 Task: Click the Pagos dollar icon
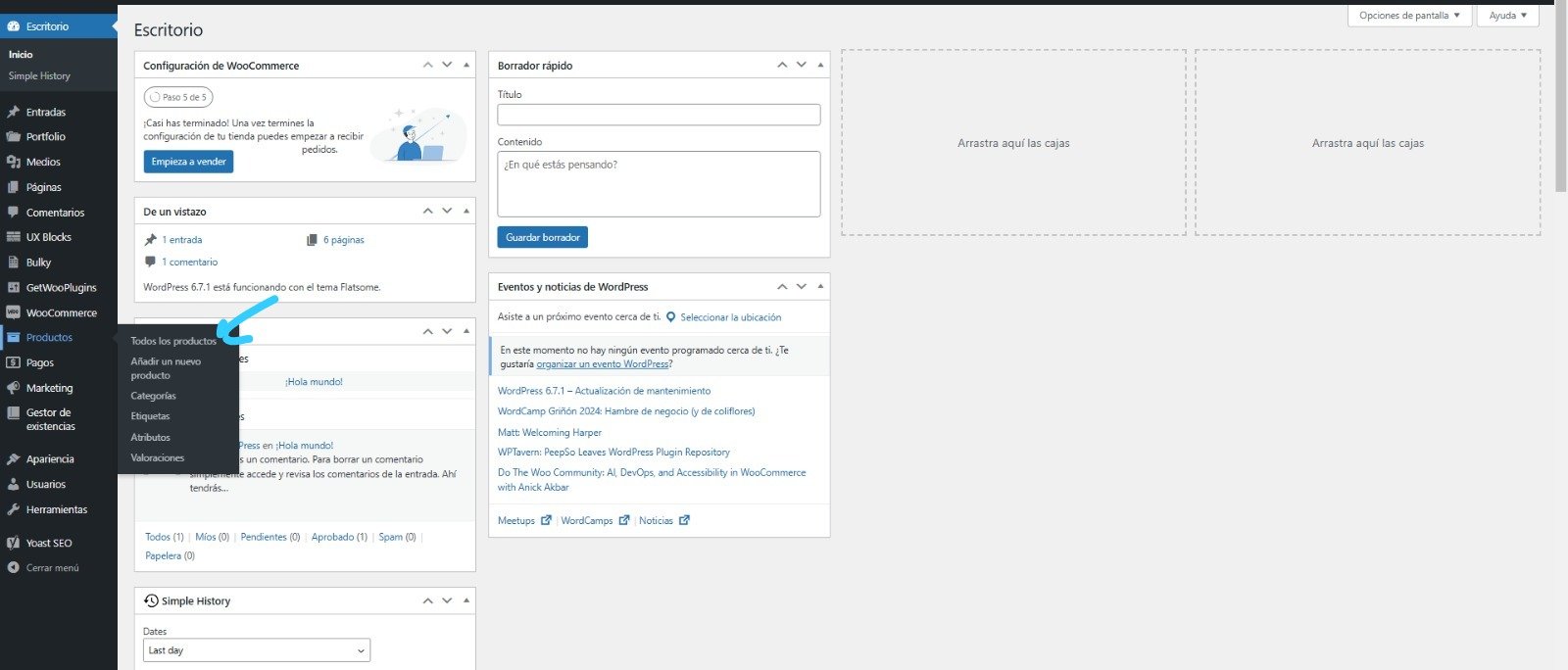point(14,362)
